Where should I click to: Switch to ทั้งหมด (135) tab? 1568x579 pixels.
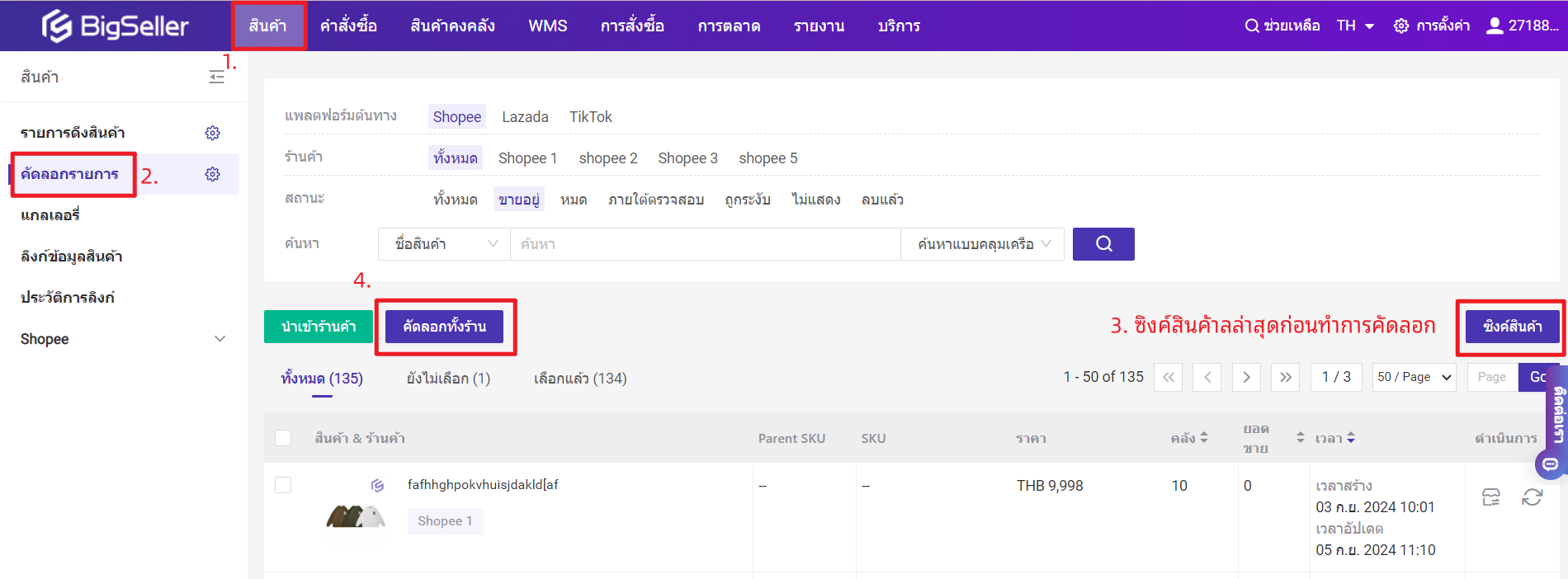click(322, 379)
